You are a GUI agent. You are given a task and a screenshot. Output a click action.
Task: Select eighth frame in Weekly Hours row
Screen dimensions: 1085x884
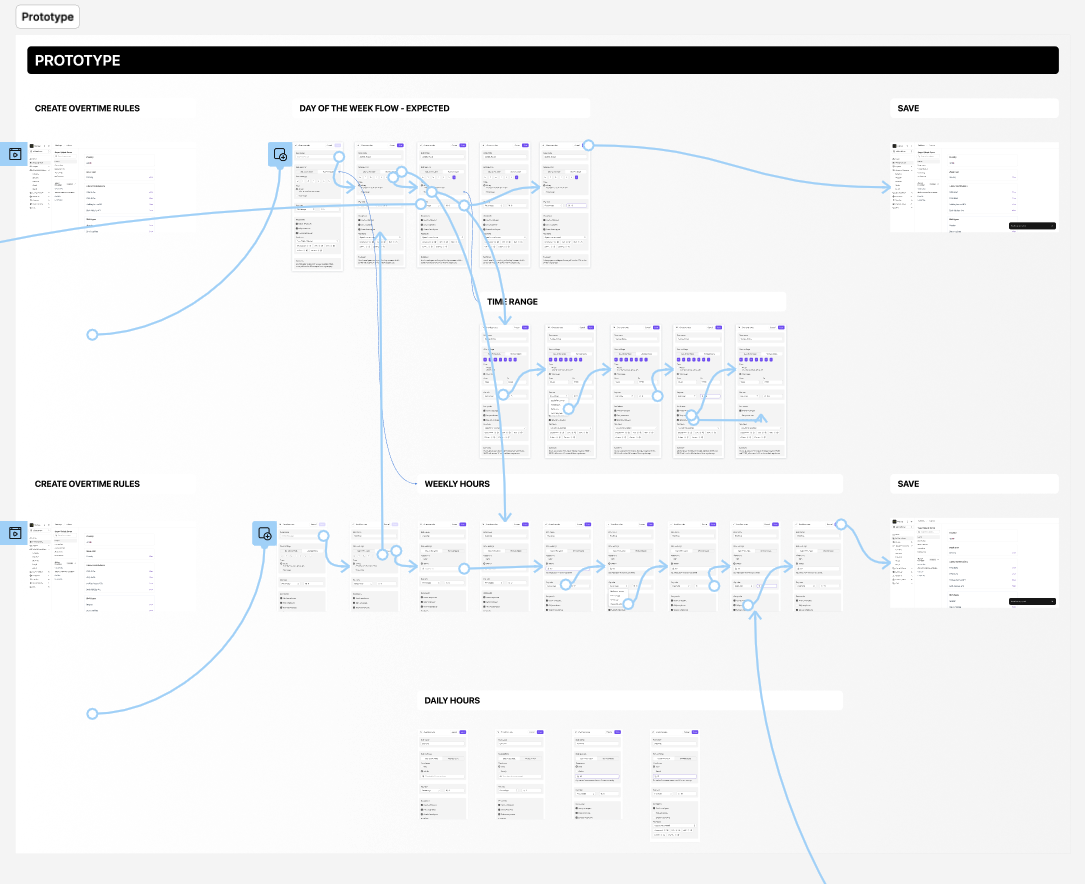pyautogui.click(x=755, y=567)
